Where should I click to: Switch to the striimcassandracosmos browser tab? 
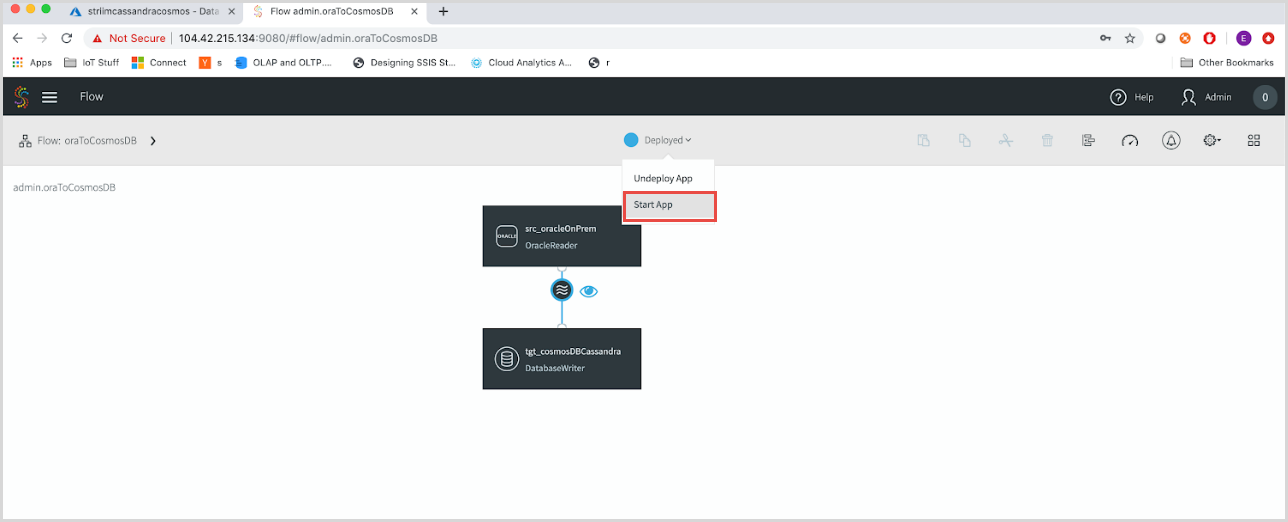pos(150,11)
